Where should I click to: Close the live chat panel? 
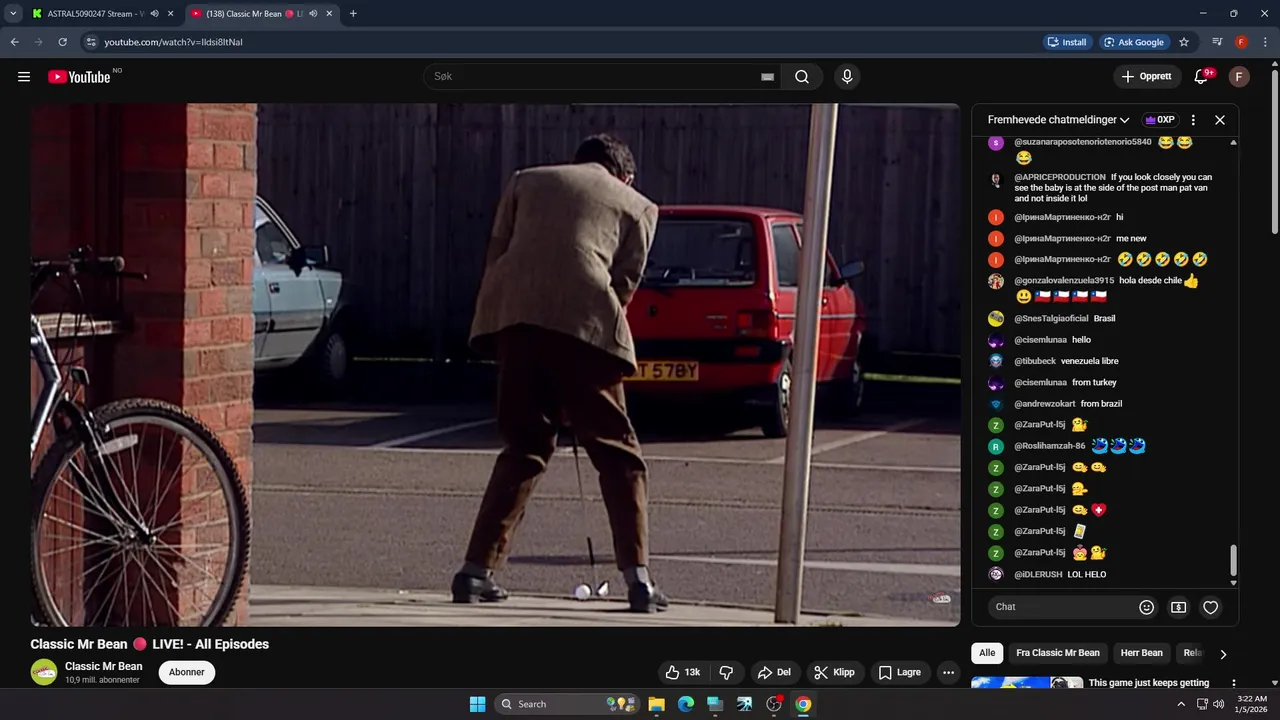point(1220,120)
